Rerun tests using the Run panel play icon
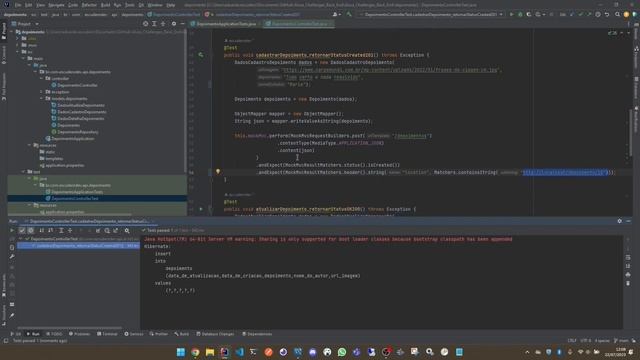This screenshot has width=640, height=360. pos(12,231)
